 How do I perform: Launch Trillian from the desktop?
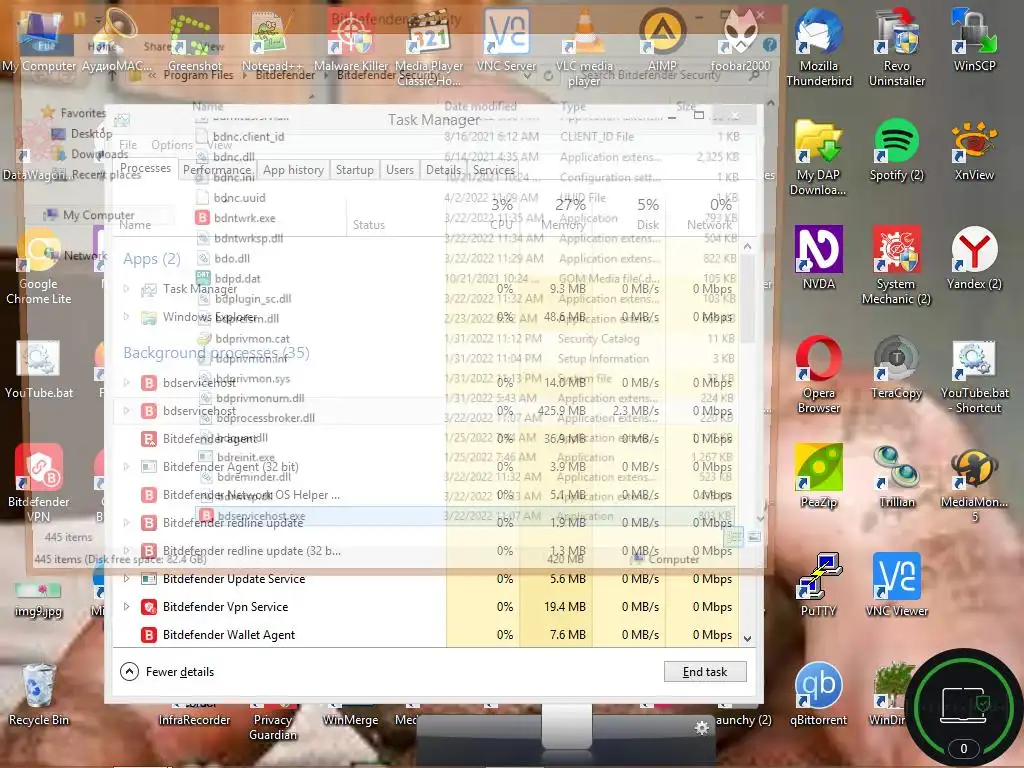[897, 477]
